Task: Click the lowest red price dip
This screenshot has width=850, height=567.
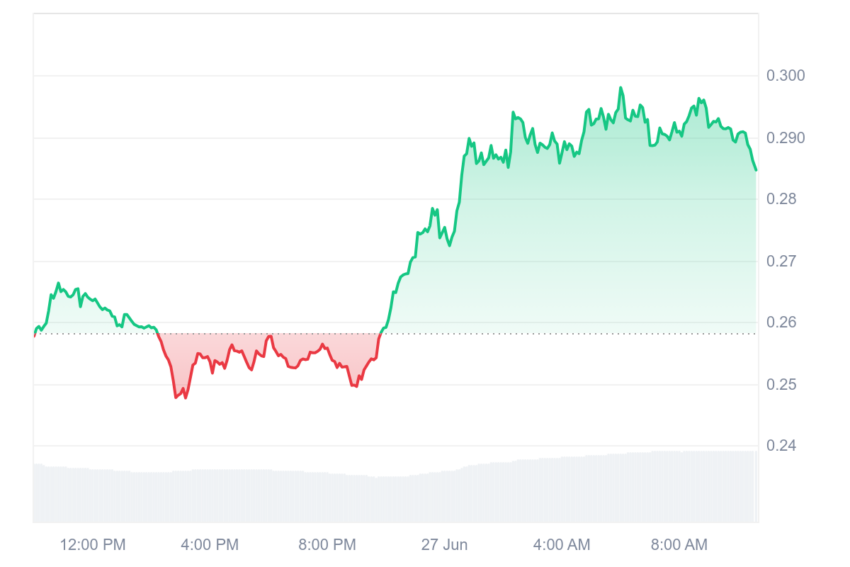Action: (x=185, y=397)
